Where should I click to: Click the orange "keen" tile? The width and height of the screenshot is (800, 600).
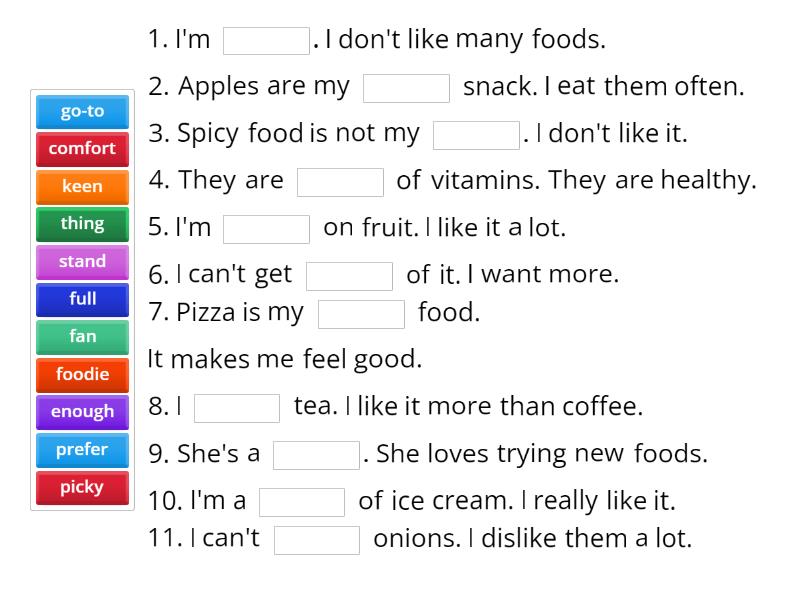tap(81, 186)
